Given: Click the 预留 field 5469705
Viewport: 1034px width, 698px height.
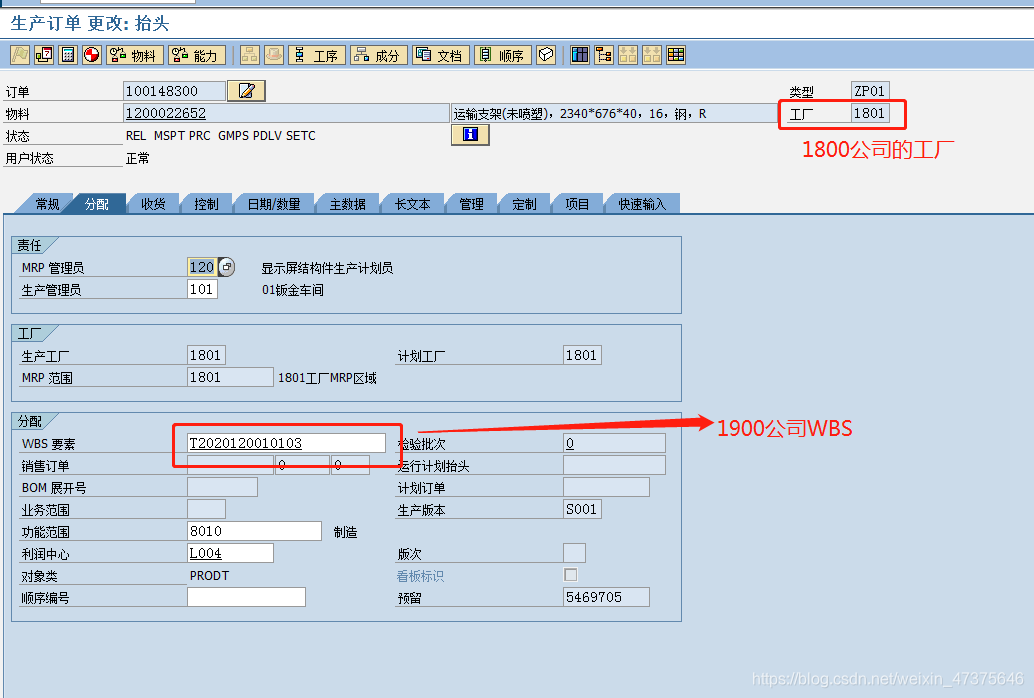Looking at the screenshot, I should (607, 597).
